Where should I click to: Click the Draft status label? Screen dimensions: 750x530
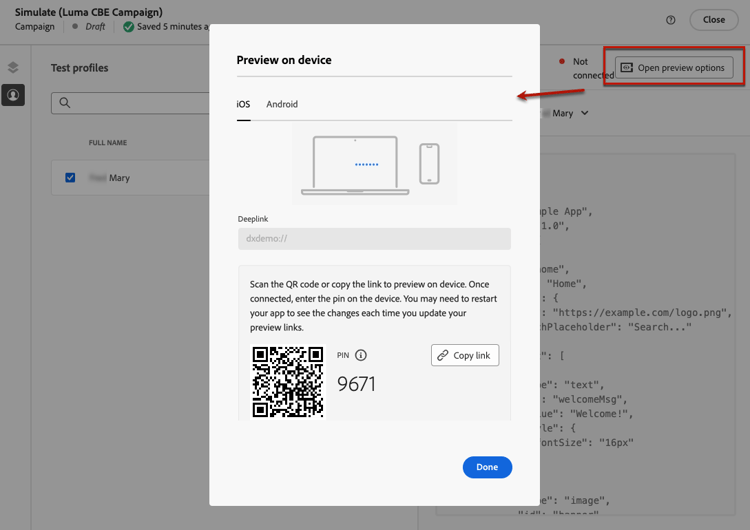pos(95,27)
